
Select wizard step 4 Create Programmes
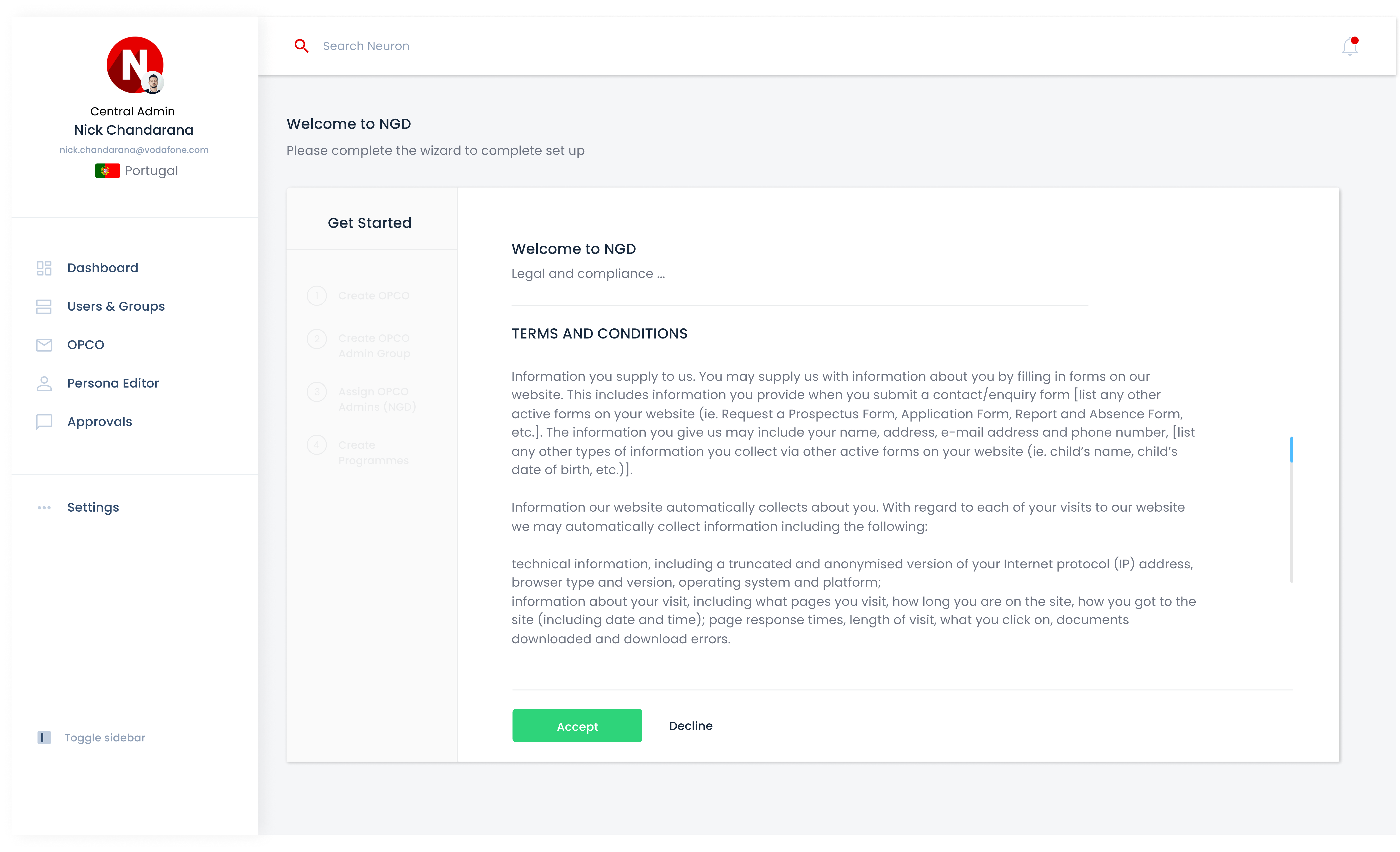(x=373, y=452)
